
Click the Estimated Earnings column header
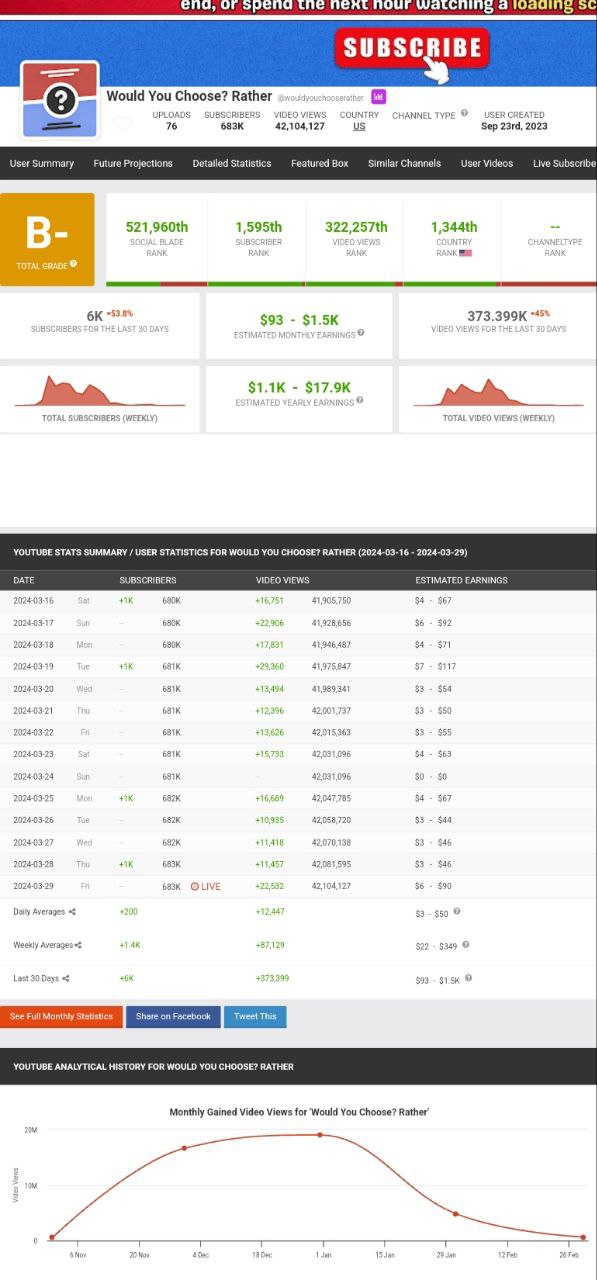(461, 580)
